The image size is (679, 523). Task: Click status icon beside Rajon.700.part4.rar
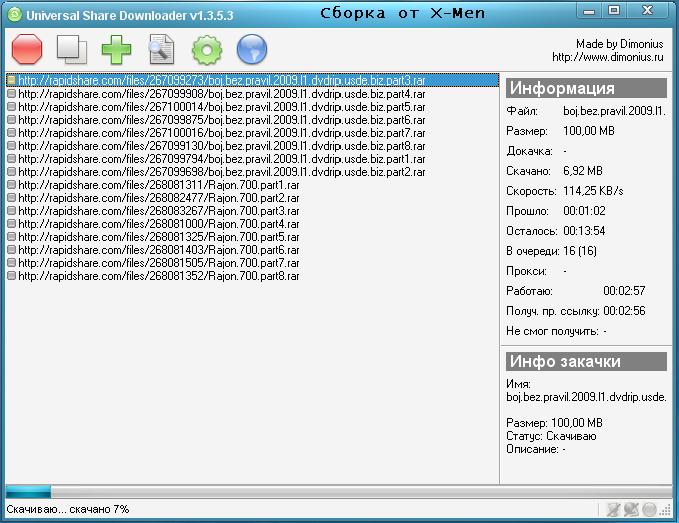pyautogui.click(x=11, y=223)
